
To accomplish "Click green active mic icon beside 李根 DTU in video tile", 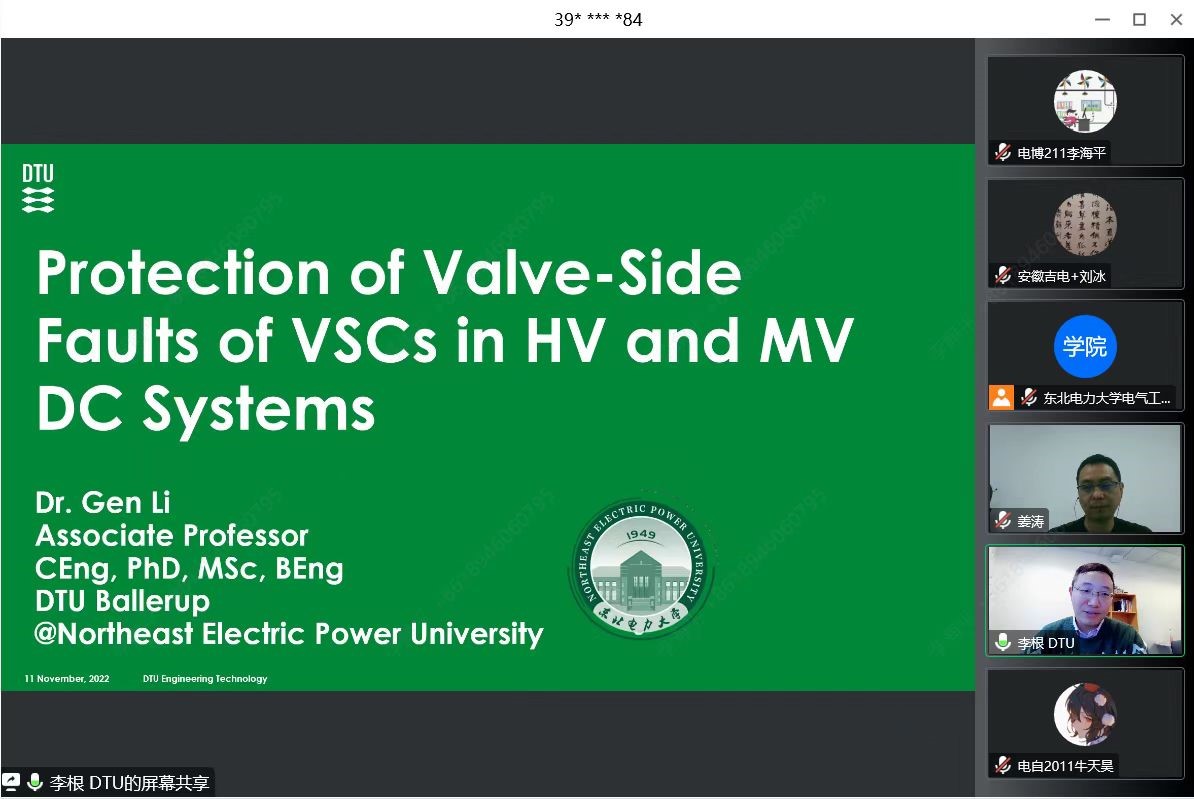I will [1002, 643].
